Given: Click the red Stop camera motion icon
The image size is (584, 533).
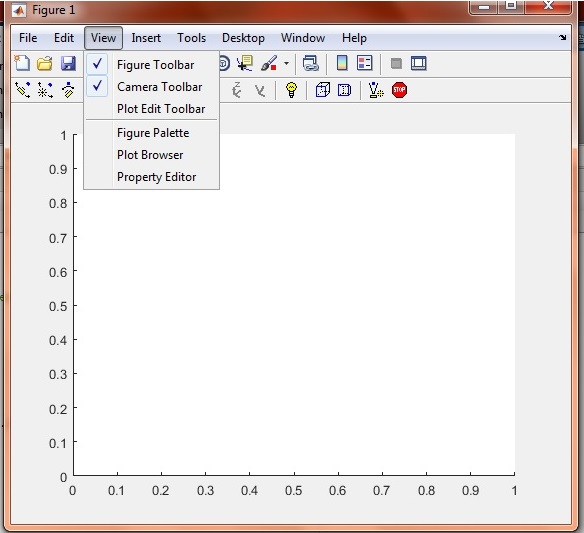Looking at the screenshot, I should coord(399,90).
